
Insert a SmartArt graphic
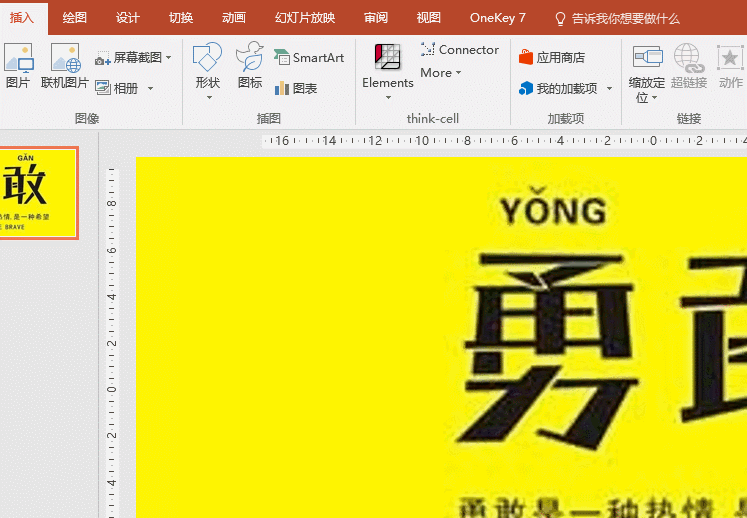click(x=309, y=58)
